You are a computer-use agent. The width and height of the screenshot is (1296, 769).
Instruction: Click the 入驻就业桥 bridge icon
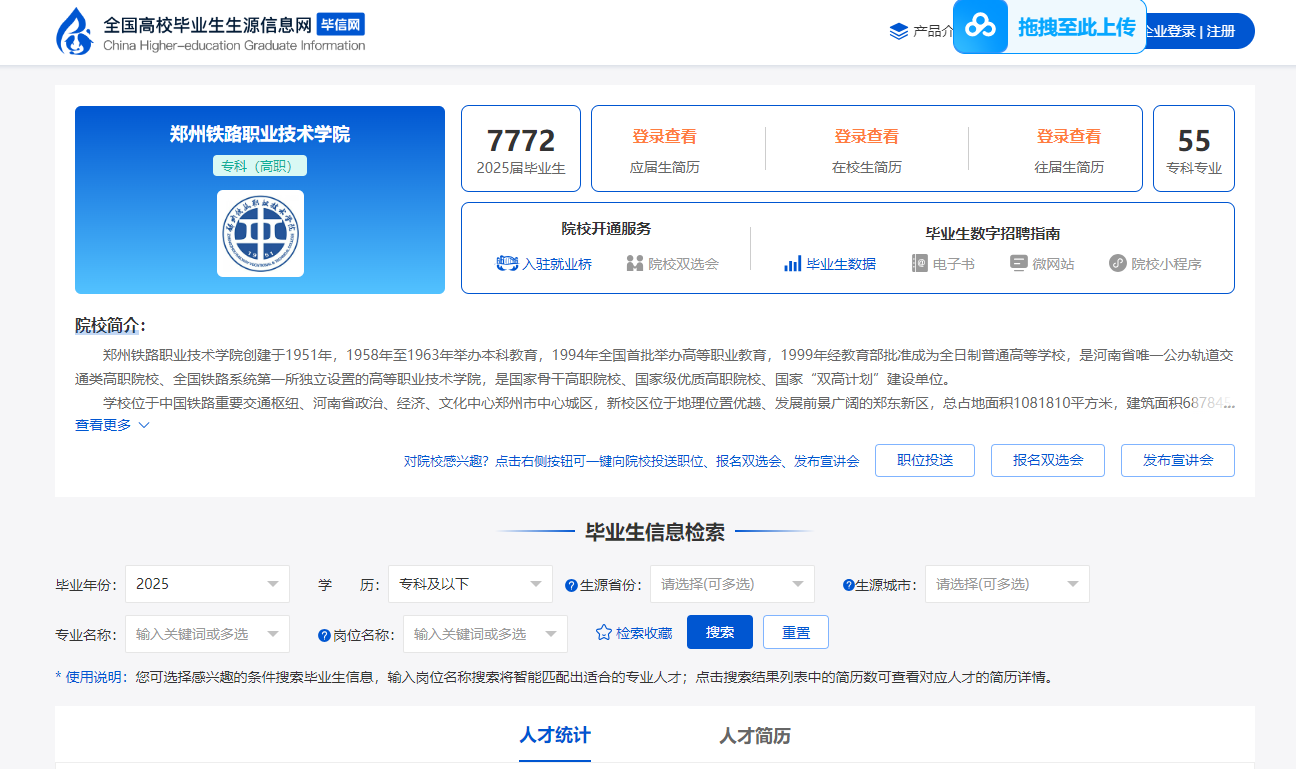507,264
